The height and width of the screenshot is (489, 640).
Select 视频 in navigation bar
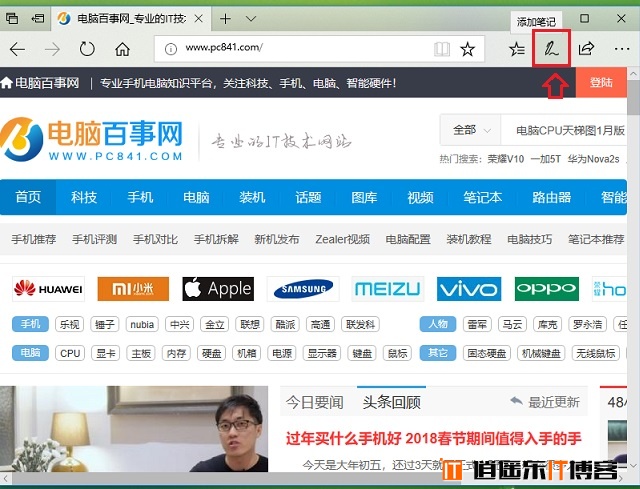pyautogui.click(x=420, y=197)
